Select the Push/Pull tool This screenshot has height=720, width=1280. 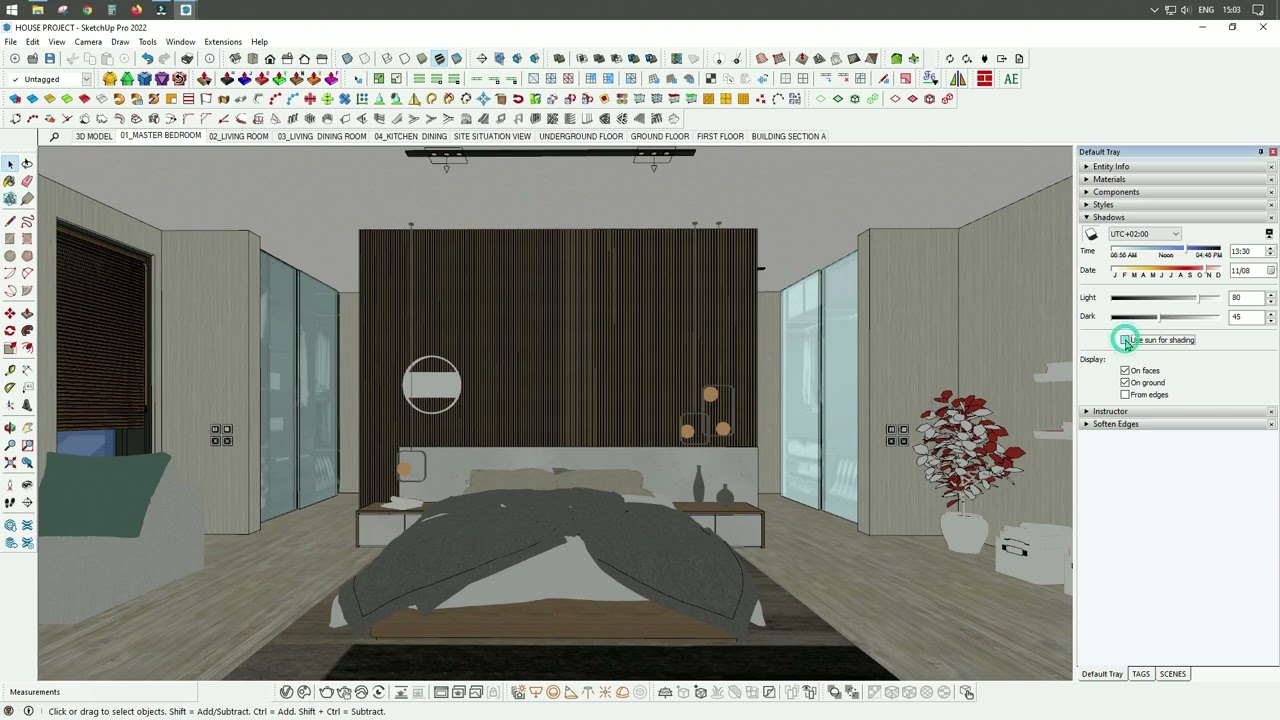click(27, 313)
